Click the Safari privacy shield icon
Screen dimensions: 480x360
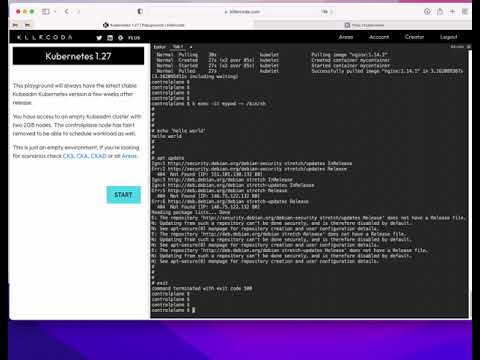[x=140, y=12]
